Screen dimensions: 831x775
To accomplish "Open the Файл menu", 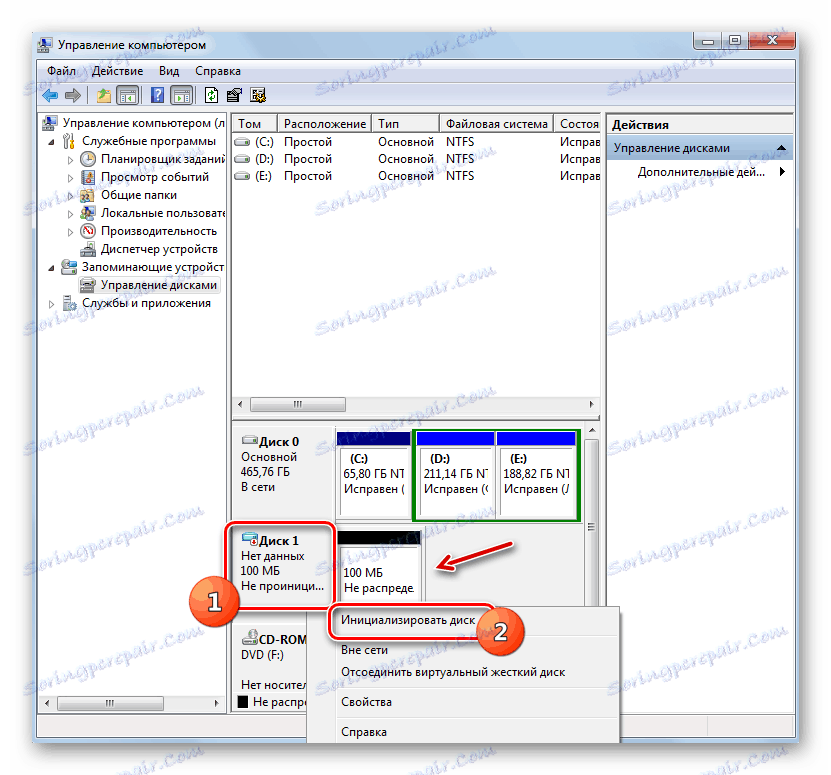I will click(61, 71).
